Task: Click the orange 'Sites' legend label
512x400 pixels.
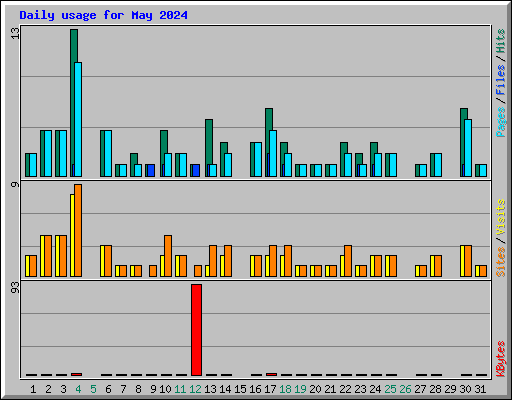Action: 500,262
